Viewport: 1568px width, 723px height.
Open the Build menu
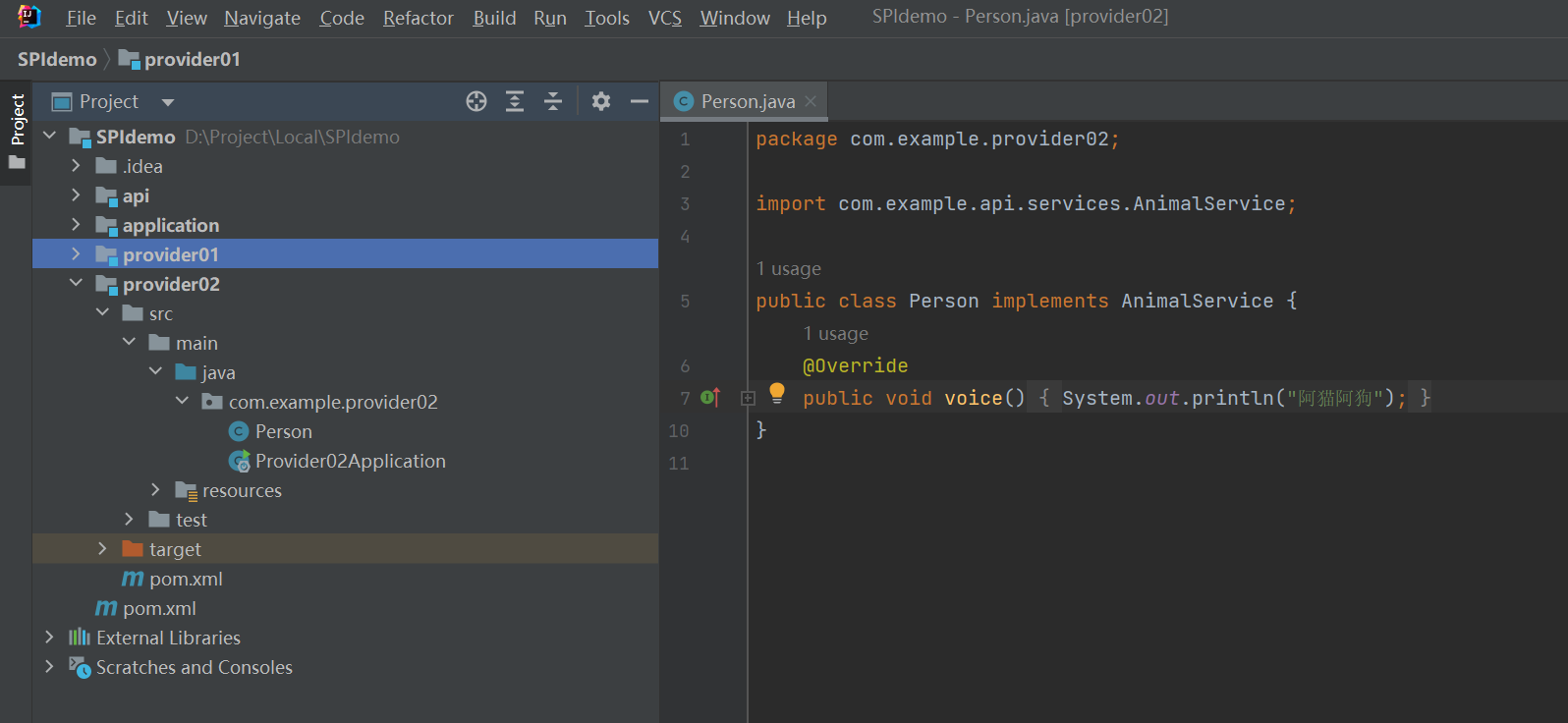494,18
